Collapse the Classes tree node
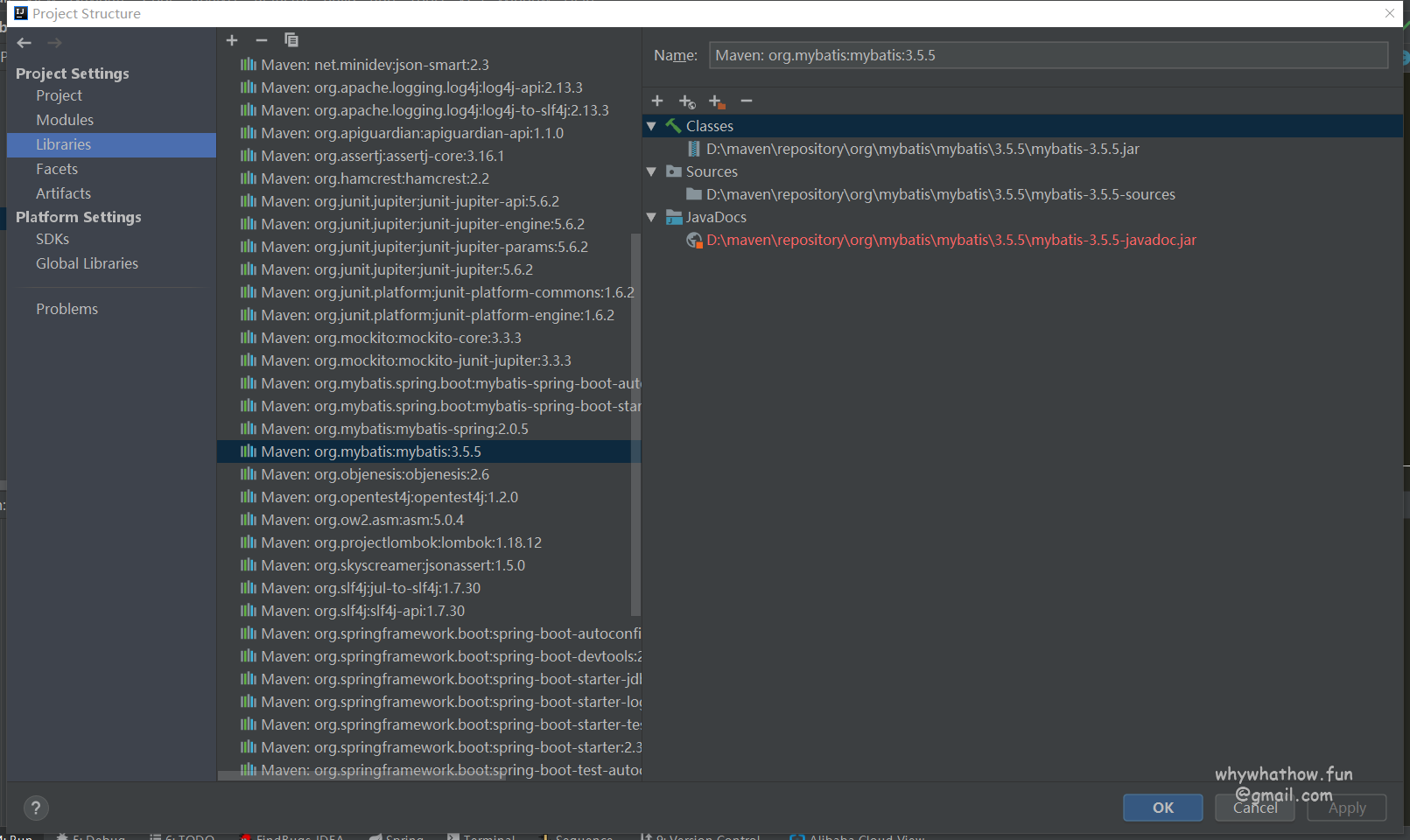This screenshot has height=840, width=1410. [x=651, y=126]
